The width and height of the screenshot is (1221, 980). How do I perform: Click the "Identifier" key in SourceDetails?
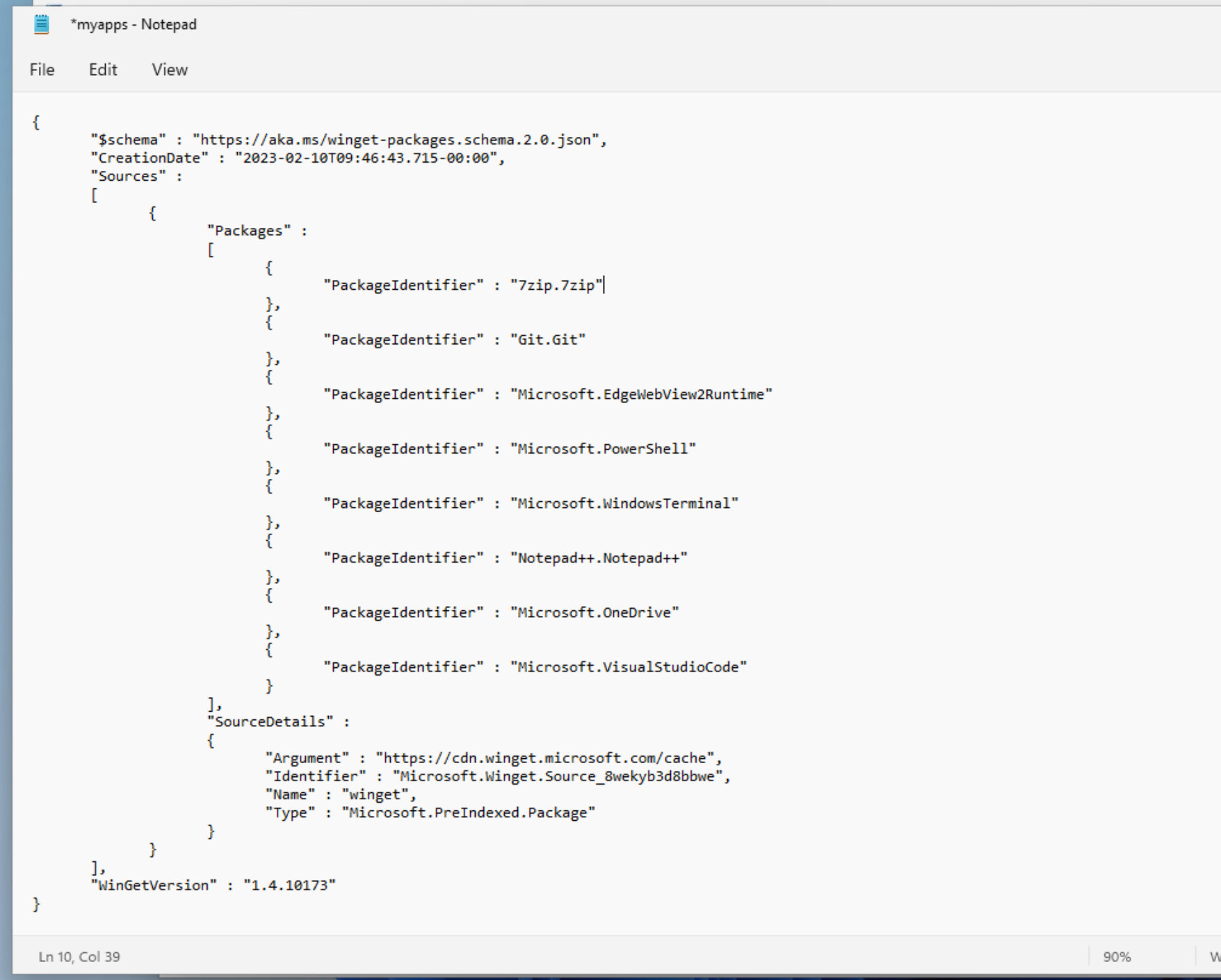pos(316,776)
